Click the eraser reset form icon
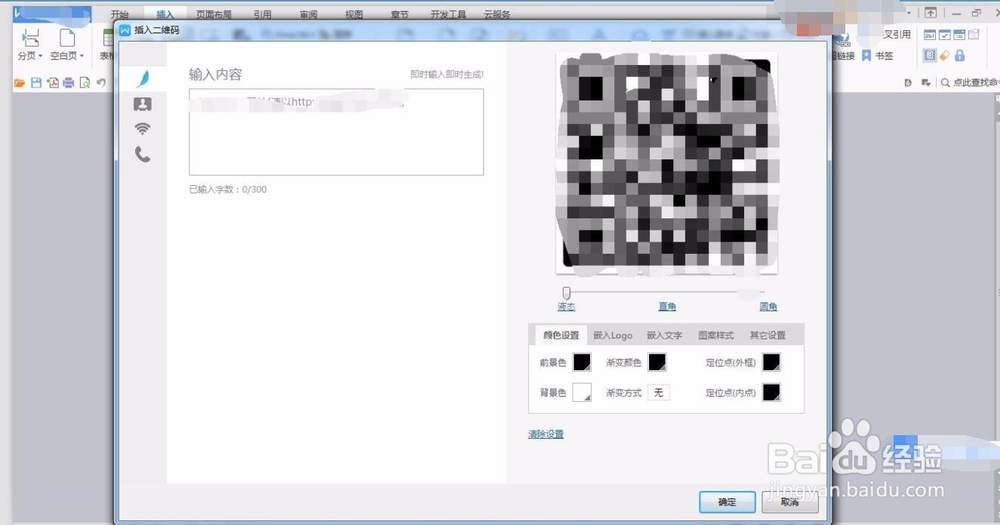The height and width of the screenshot is (525, 1000). (945, 55)
